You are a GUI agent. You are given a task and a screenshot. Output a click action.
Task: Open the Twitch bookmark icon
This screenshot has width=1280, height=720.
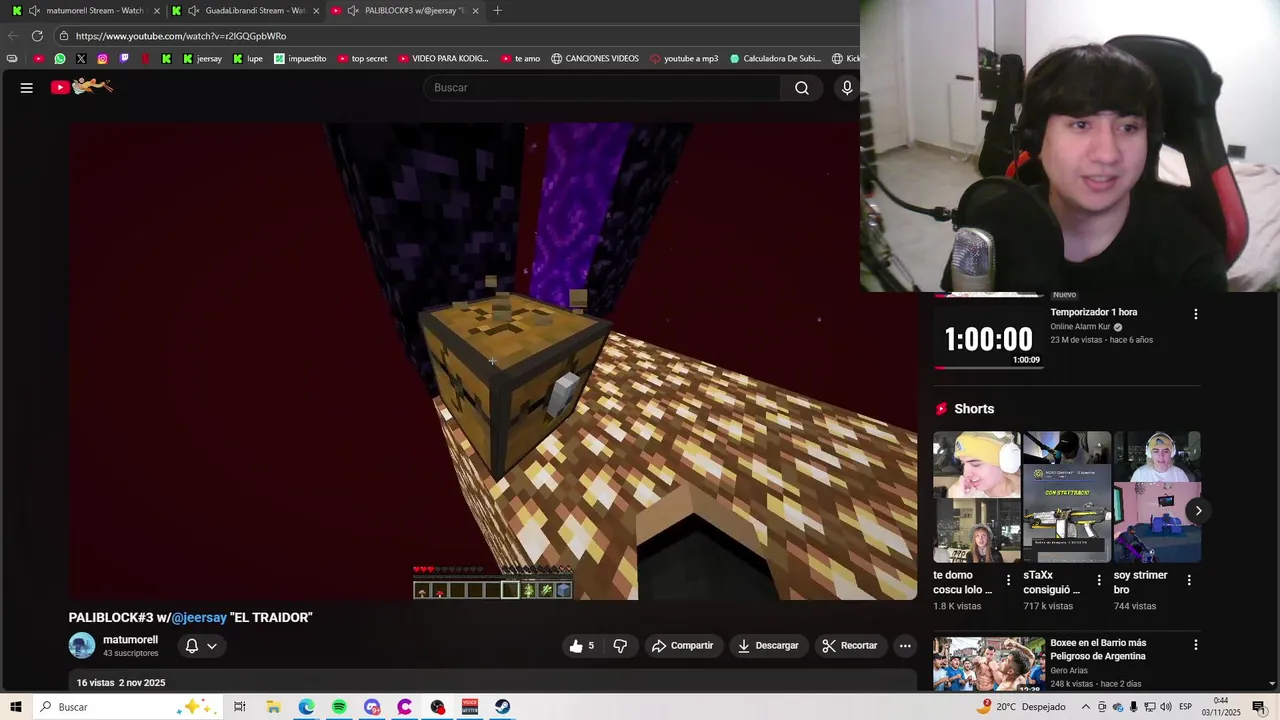point(124,59)
